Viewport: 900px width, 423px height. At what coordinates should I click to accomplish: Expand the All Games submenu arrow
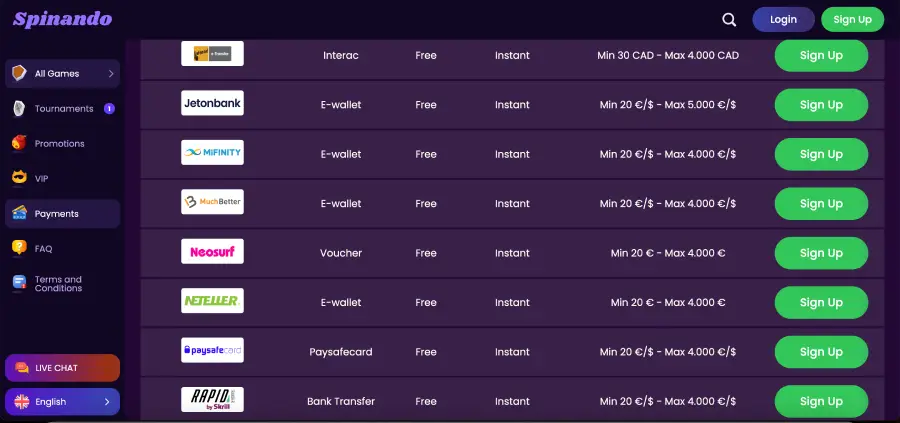click(x=110, y=74)
